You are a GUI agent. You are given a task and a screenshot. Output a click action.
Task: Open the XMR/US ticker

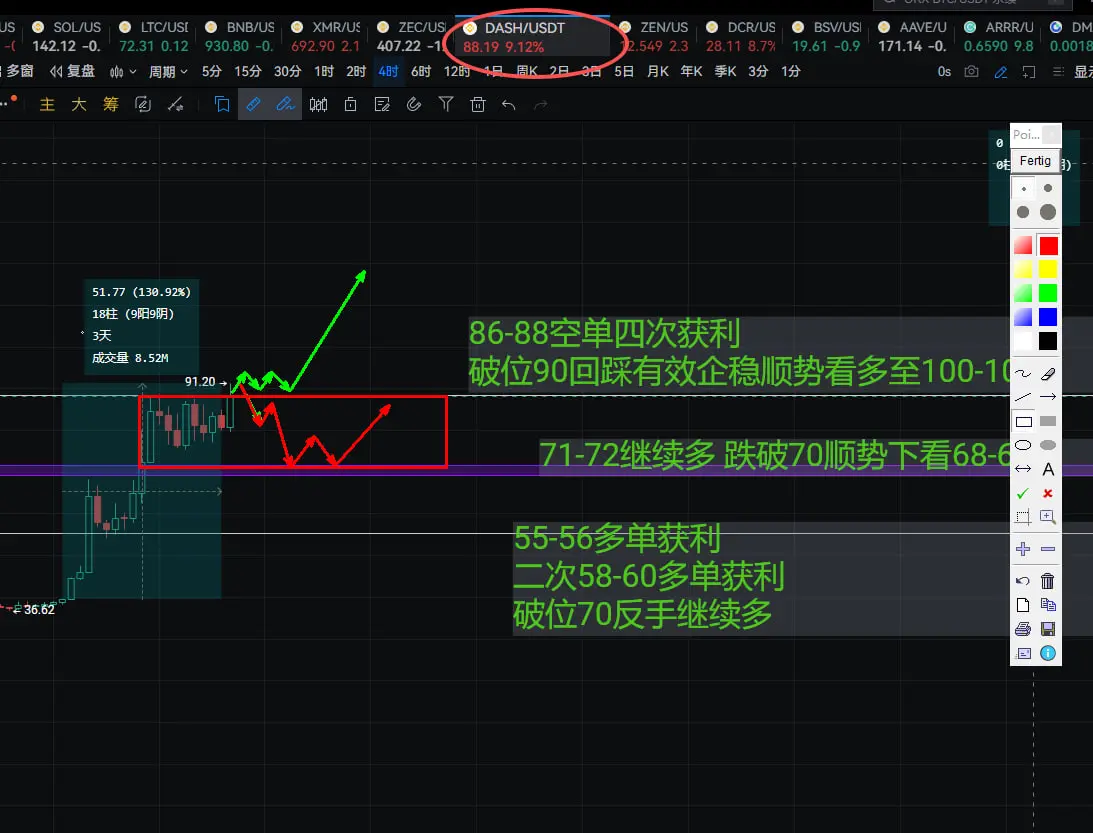[x=326, y=37]
